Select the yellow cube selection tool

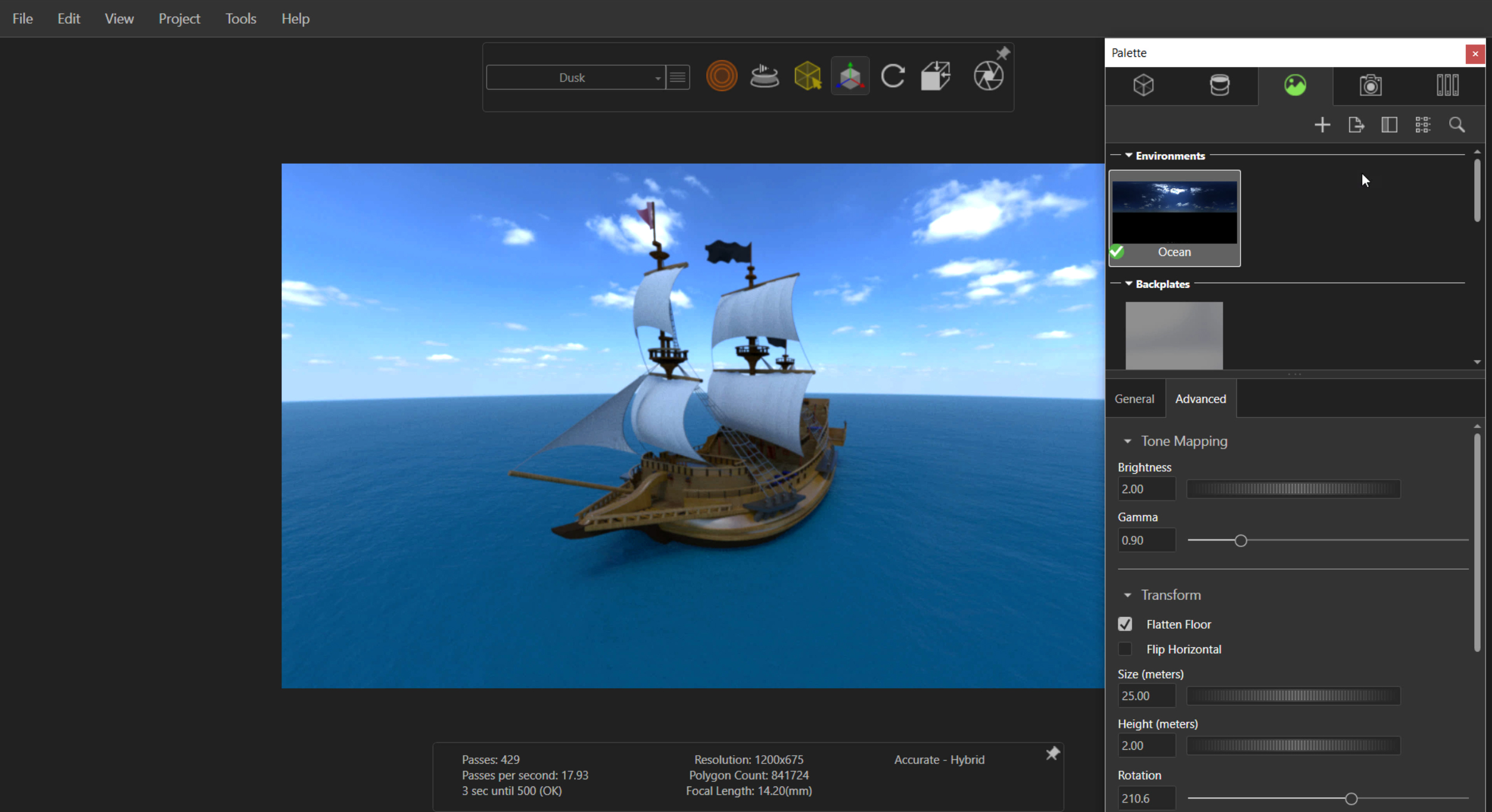(x=807, y=76)
